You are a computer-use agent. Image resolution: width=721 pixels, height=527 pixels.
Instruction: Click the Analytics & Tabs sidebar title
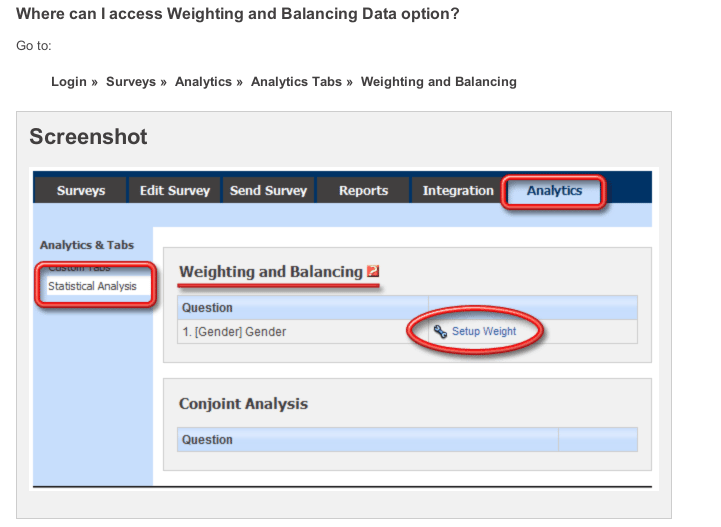coord(86,244)
